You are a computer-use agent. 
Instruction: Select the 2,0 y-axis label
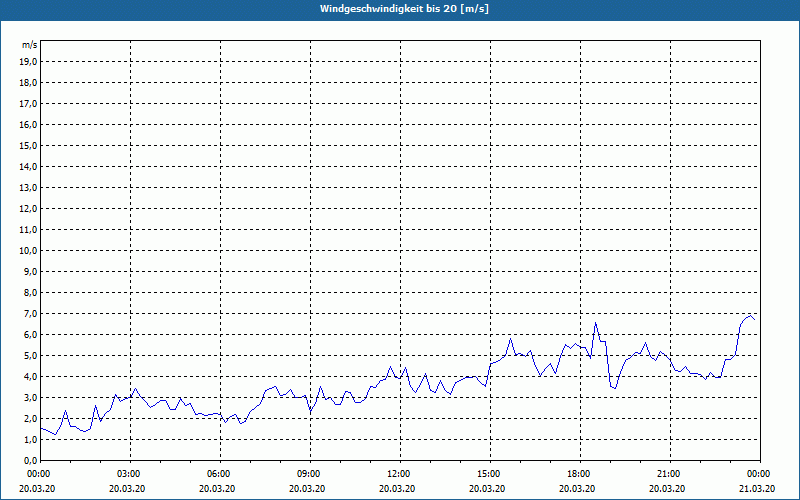(x=31, y=418)
